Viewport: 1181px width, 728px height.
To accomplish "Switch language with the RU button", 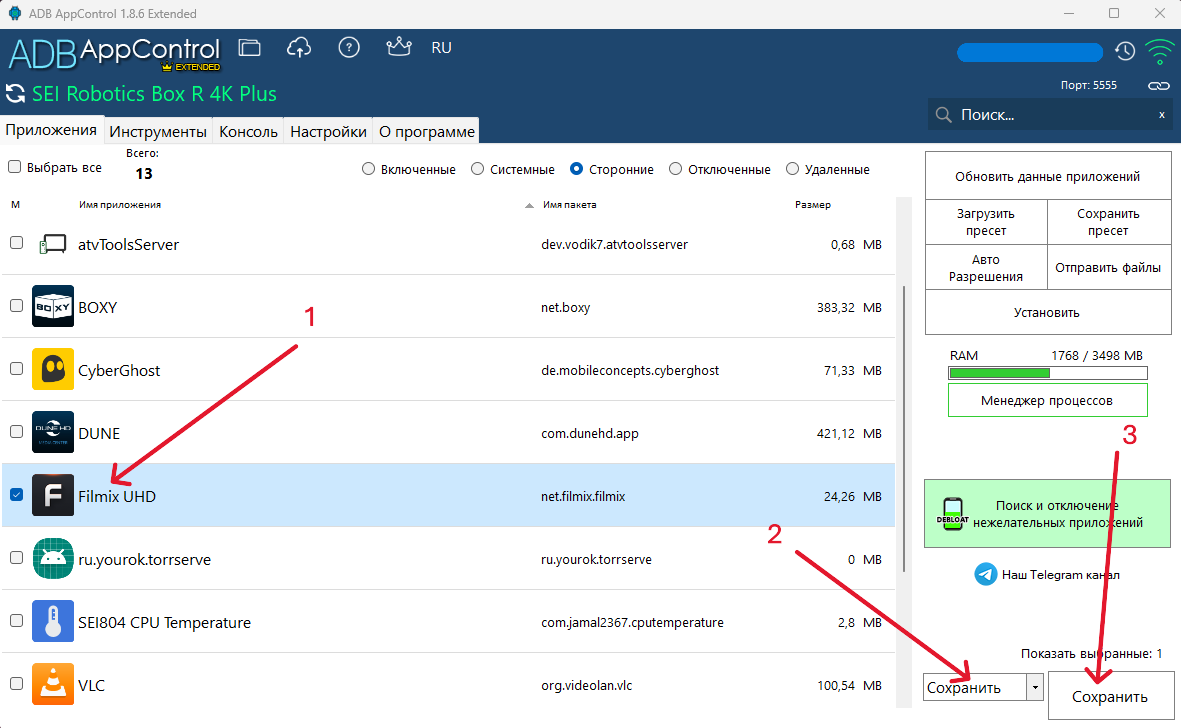I will click(441, 48).
